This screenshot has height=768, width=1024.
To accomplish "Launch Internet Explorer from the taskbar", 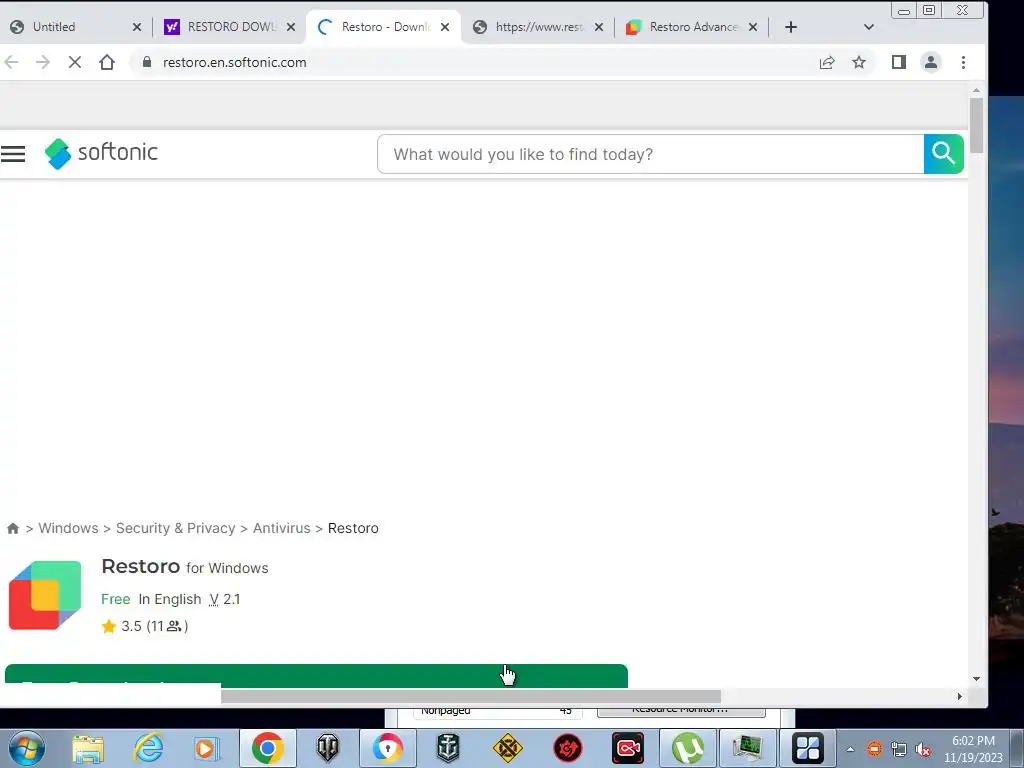I will pyautogui.click(x=148, y=748).
